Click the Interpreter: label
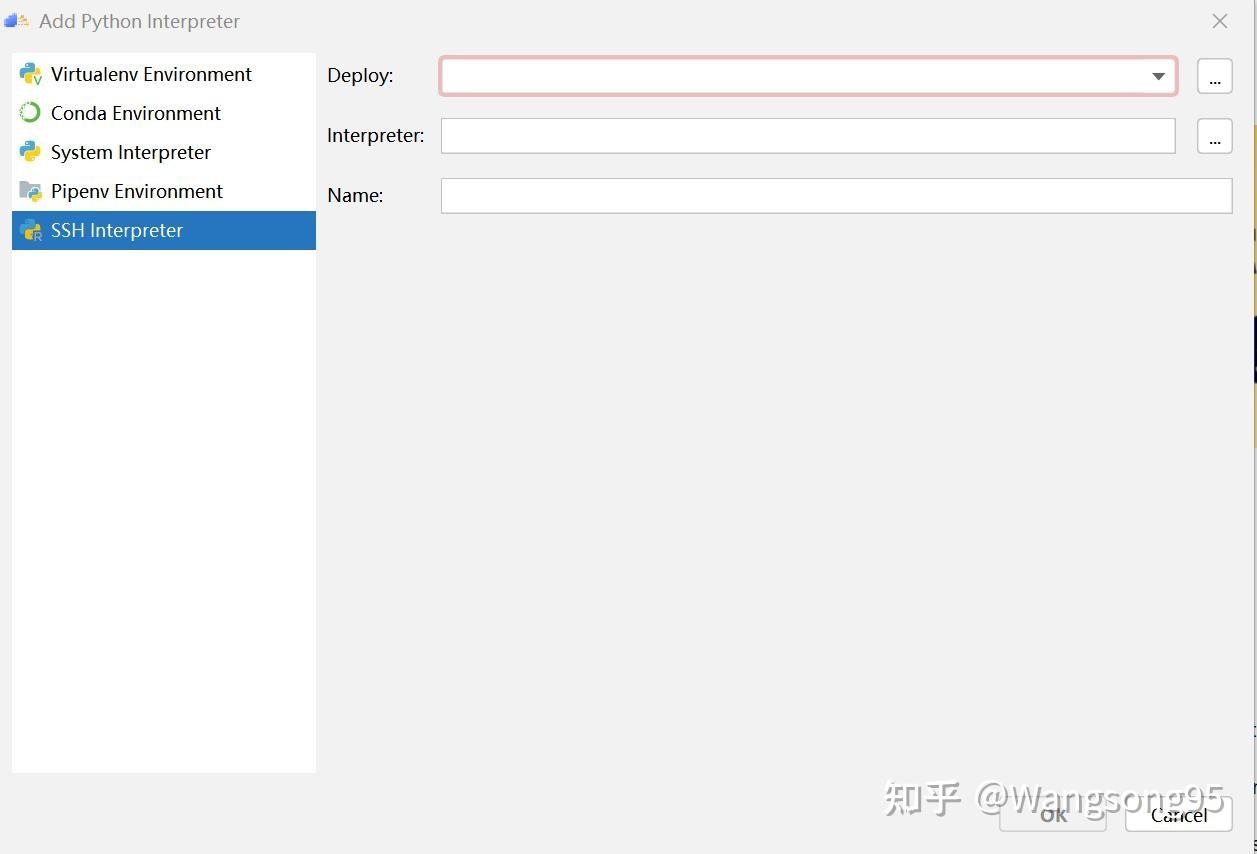Screen dimensions: 1257x854 click(x=376, y=136)
